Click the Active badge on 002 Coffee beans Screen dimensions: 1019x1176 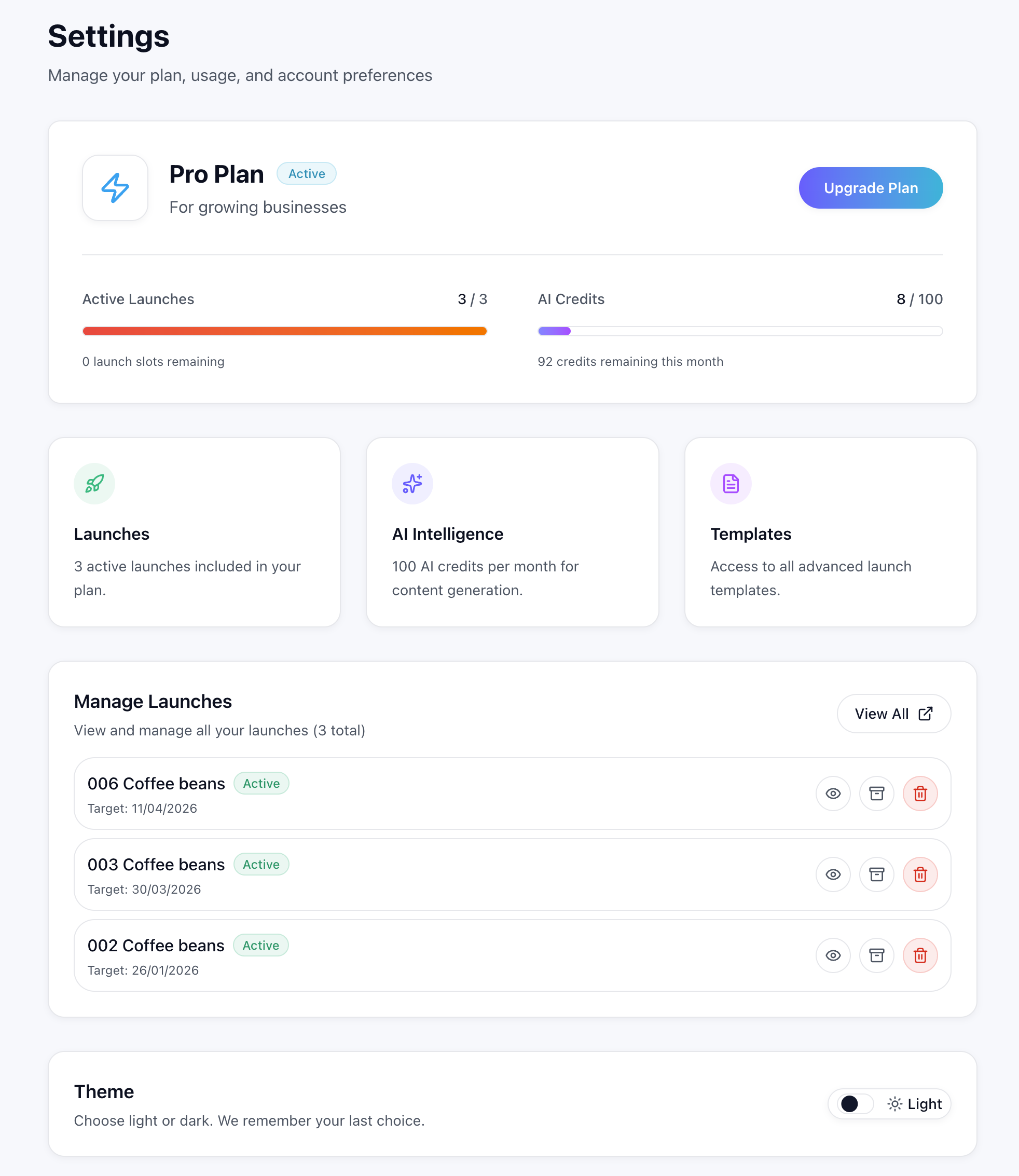coord(261,945)
